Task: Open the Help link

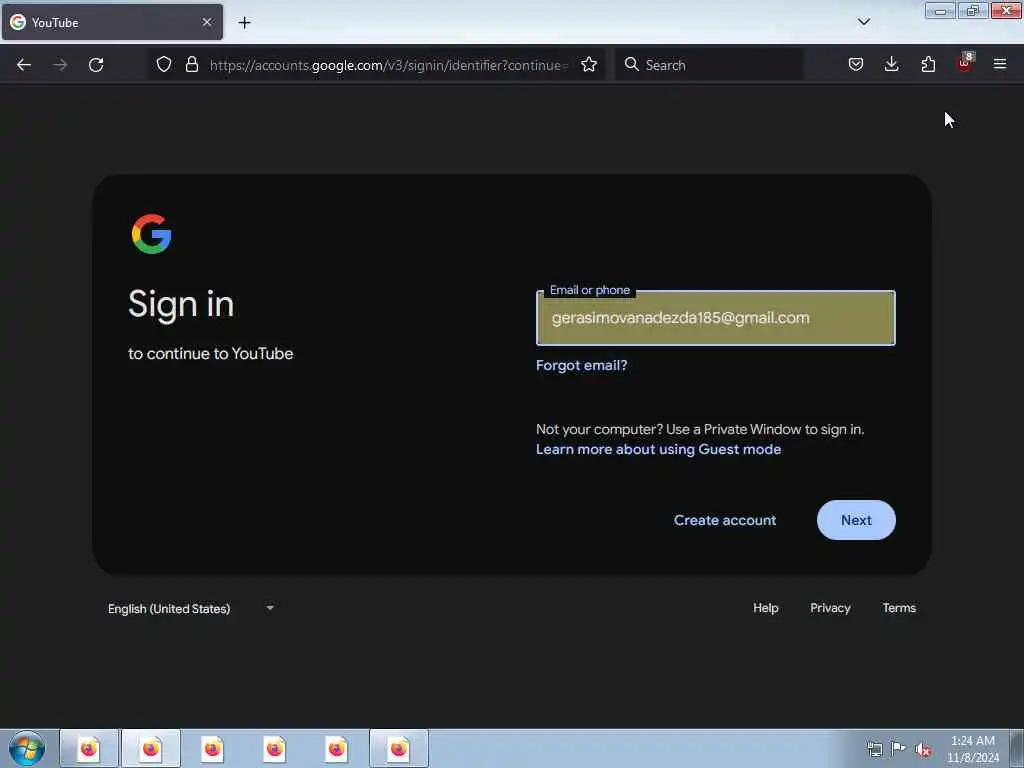Action: coord(766,608)
